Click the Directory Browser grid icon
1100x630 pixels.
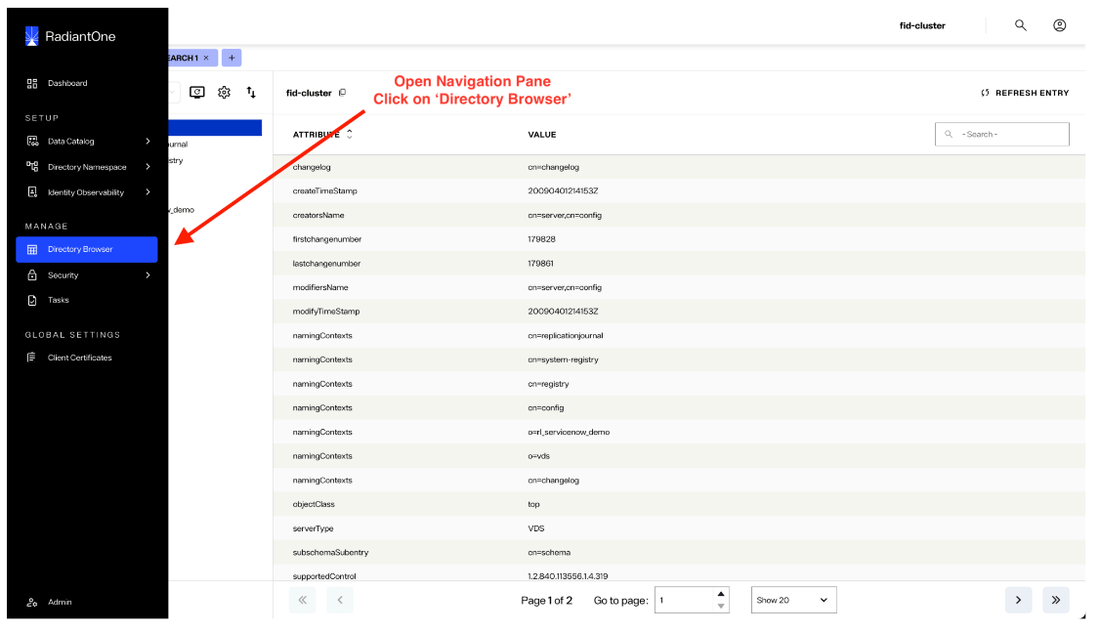click(x=32, y=250)
